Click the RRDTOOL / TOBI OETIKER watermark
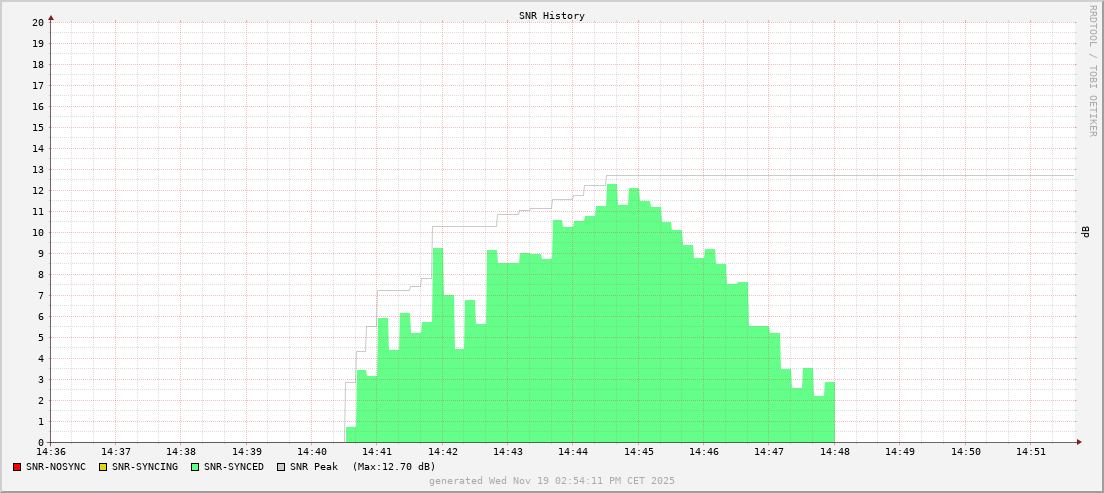This screenshot has width=1104, height=493. 1092,70
